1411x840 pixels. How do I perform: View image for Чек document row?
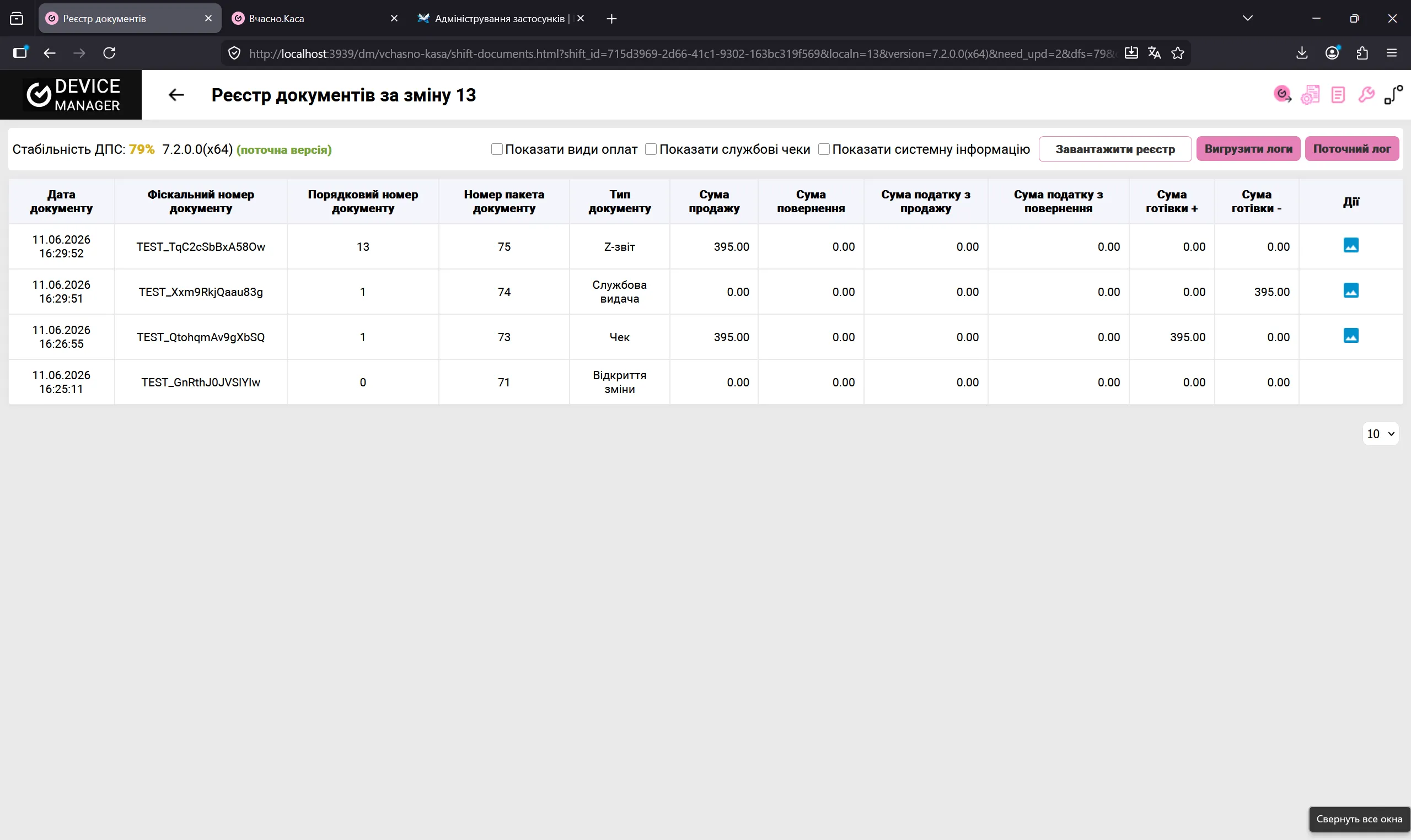click(x=1351, y=336)
